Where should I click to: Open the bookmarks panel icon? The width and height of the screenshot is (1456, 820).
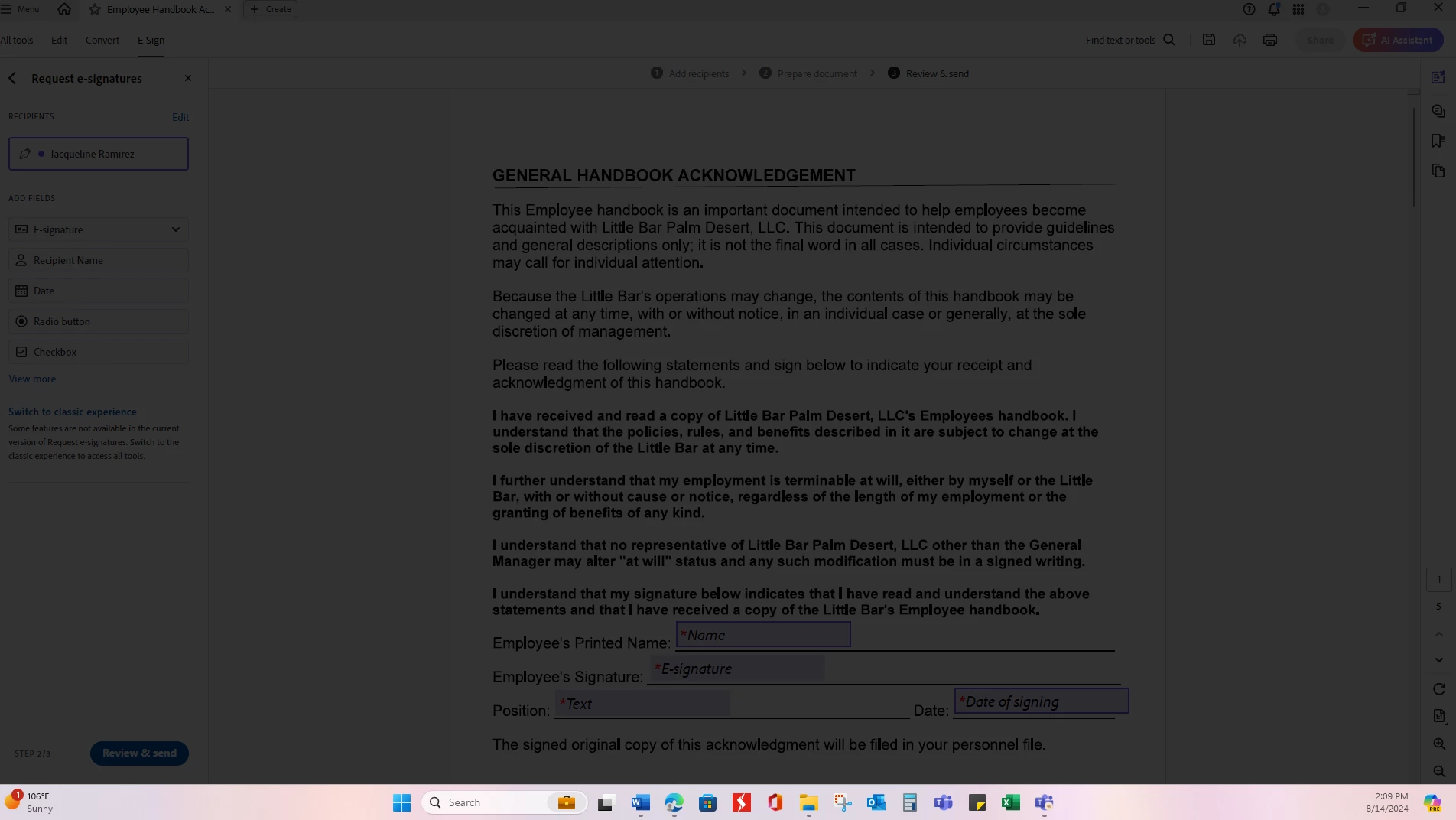coord(1438,141)
